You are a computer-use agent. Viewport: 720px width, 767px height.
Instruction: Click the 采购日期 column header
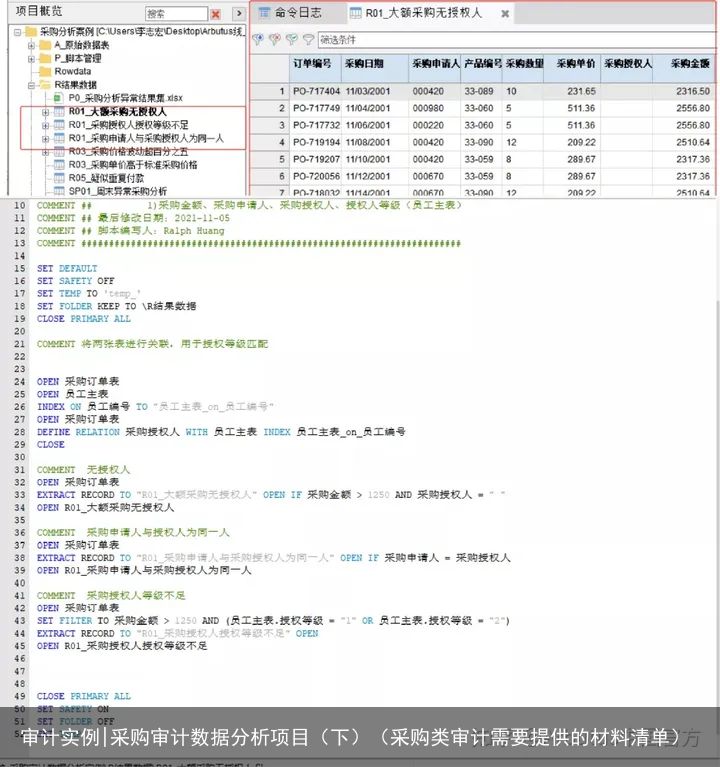tap(375, 68)
